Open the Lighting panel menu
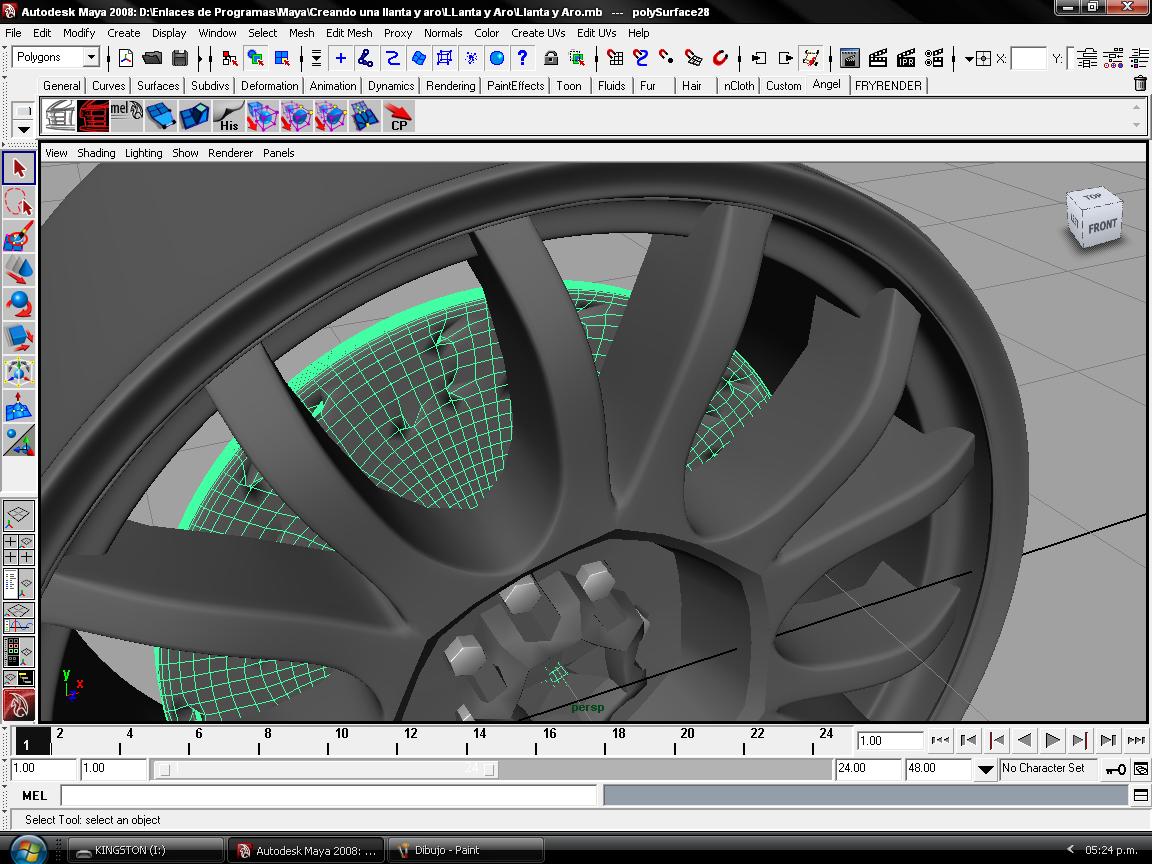Image resolution: width=1152 pixels, height=864 pixels. click(143, 153)
